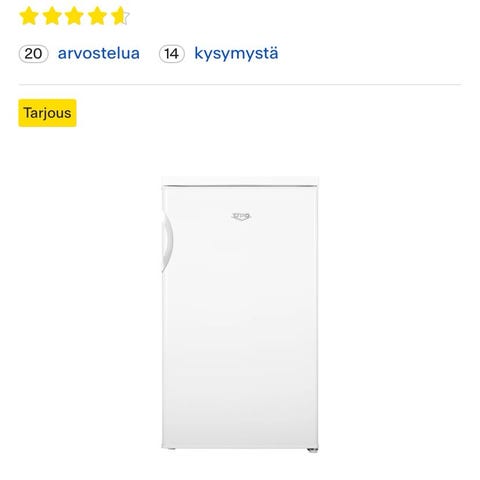Click the number 14 beside kysymystä
480x480 pixels.
click(x=172, y=54)
